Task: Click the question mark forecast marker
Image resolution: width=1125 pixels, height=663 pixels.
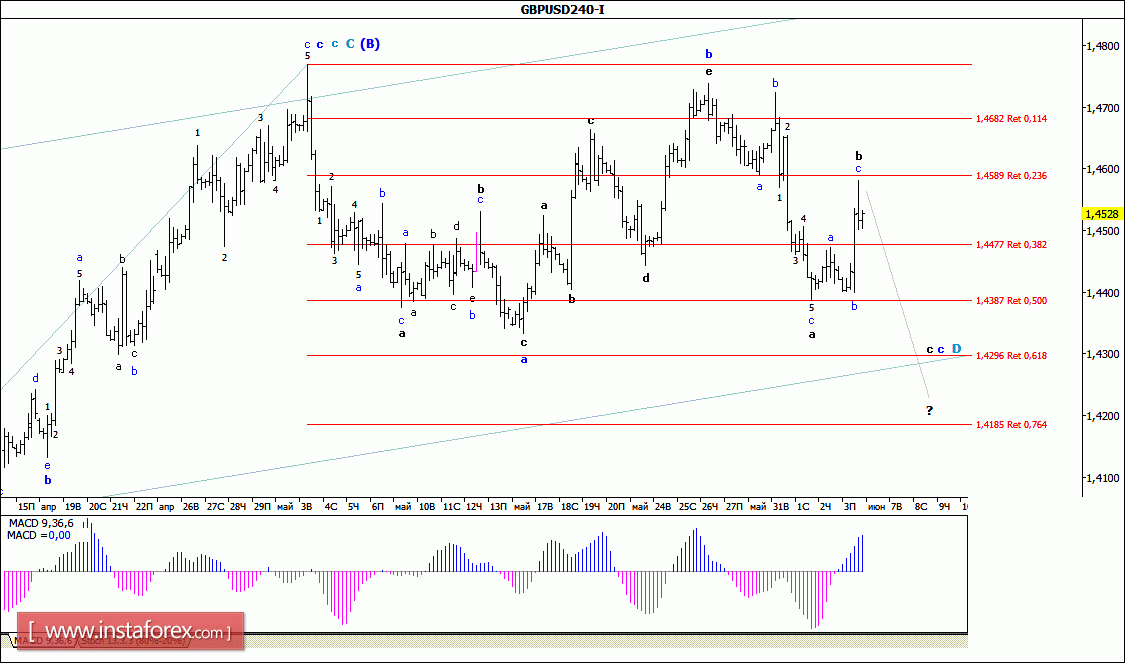Action: 929,411
